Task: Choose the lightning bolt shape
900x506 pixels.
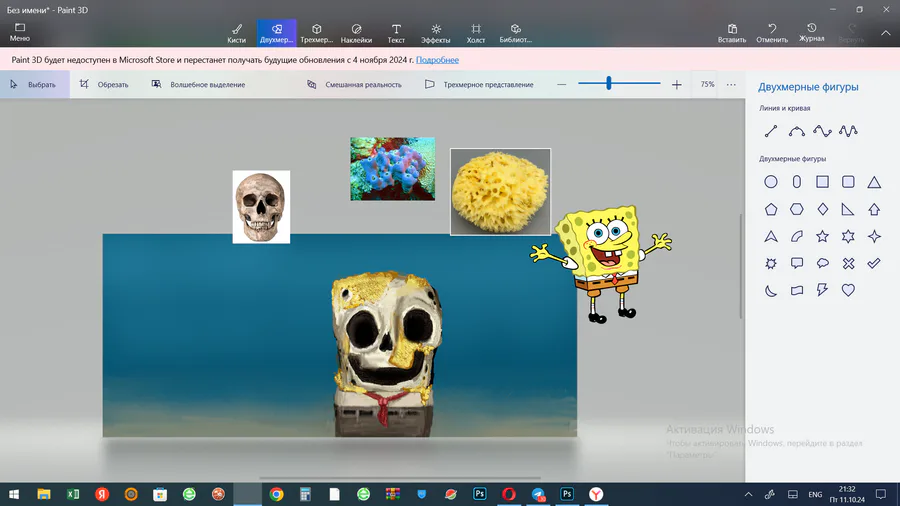Action: pos(823,290)
